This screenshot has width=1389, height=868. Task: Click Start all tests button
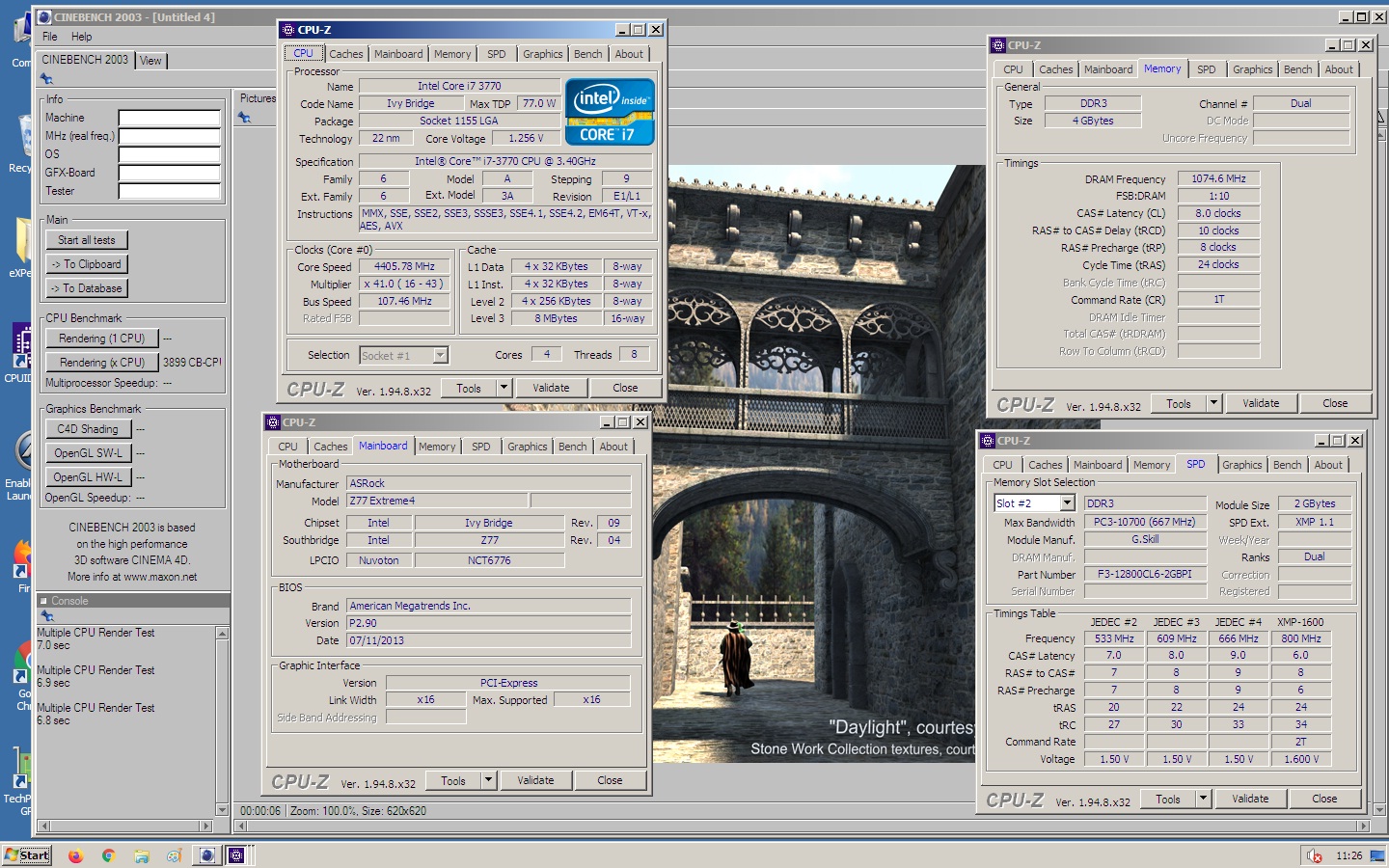87,240
